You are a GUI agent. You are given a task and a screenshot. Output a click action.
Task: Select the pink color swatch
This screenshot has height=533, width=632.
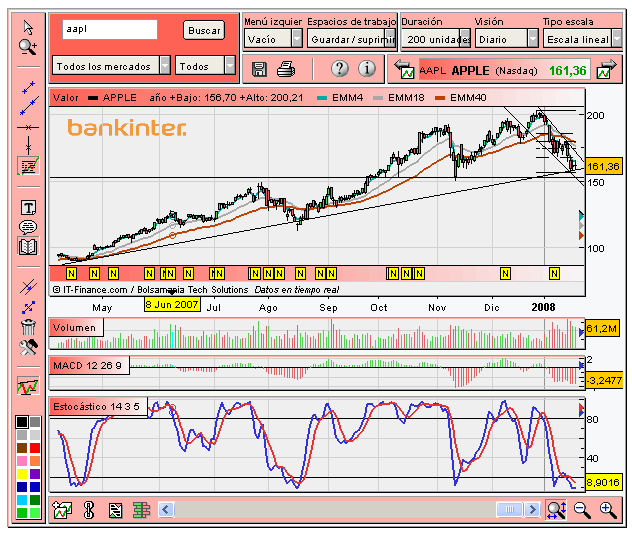[22, 461]
